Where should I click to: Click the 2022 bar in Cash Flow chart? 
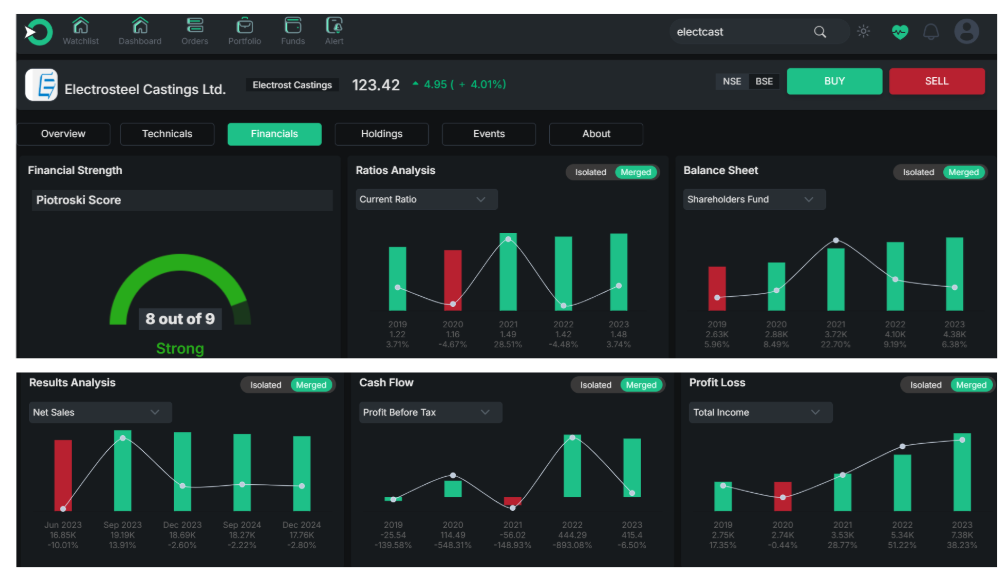click(572, 466)
